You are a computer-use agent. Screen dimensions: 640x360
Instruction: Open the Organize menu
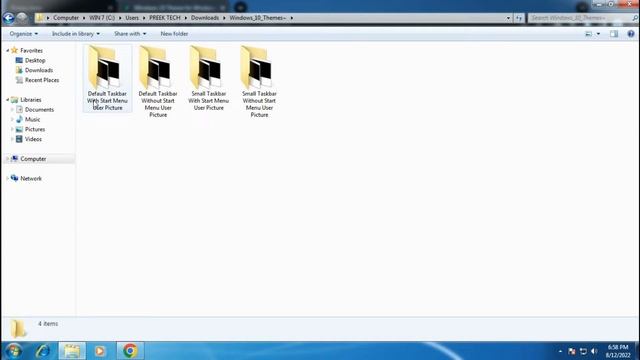(x=24, y=34)
